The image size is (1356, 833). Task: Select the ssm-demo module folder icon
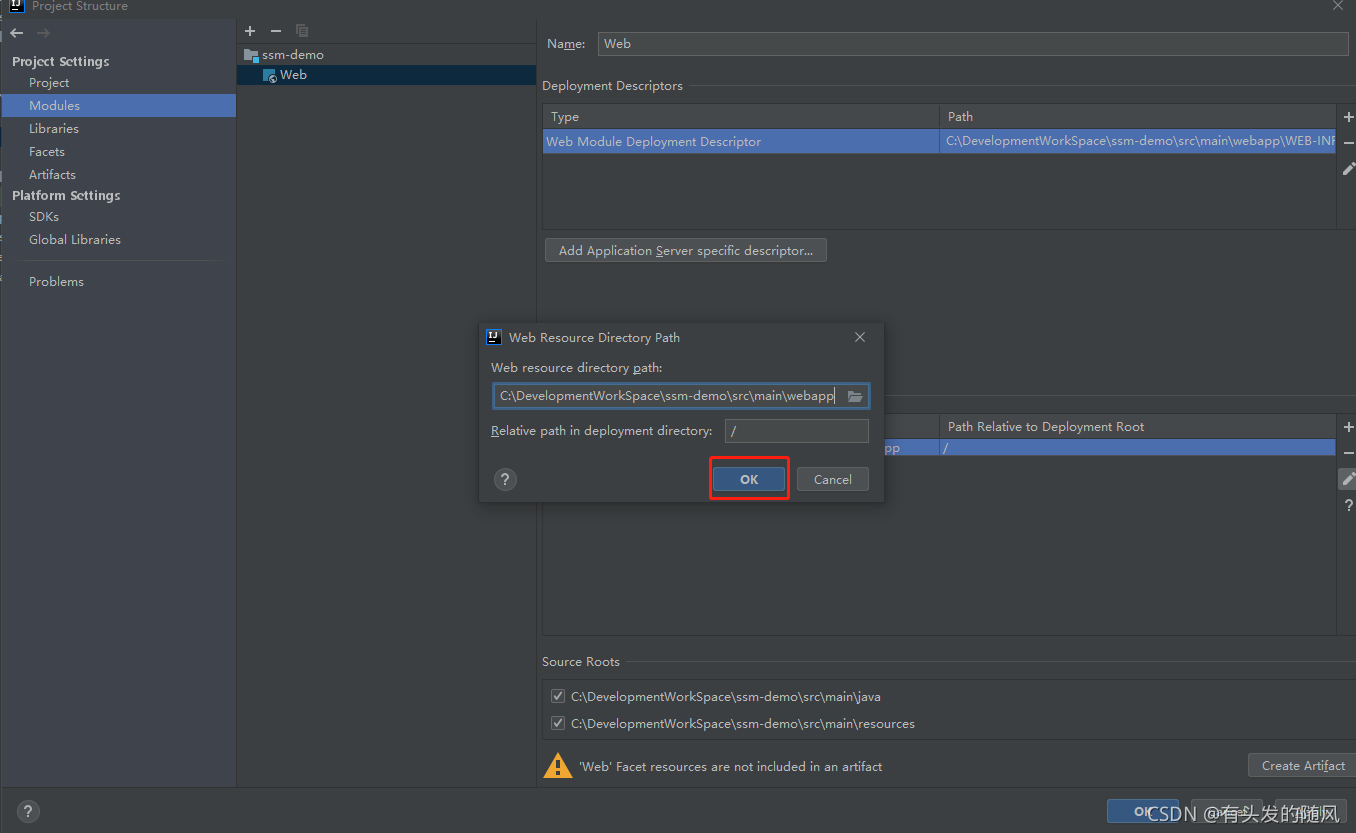(251, 55)
